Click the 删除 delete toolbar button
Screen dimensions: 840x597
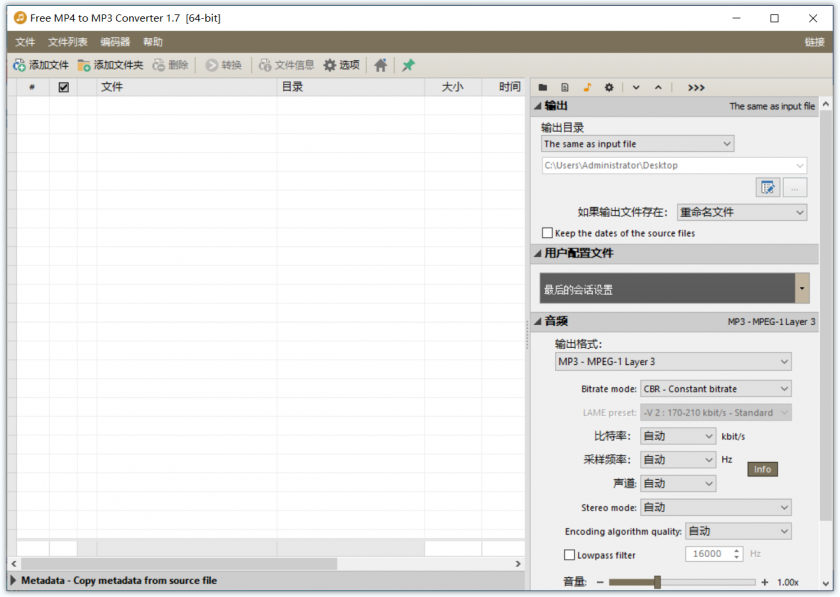coord(170,65)
